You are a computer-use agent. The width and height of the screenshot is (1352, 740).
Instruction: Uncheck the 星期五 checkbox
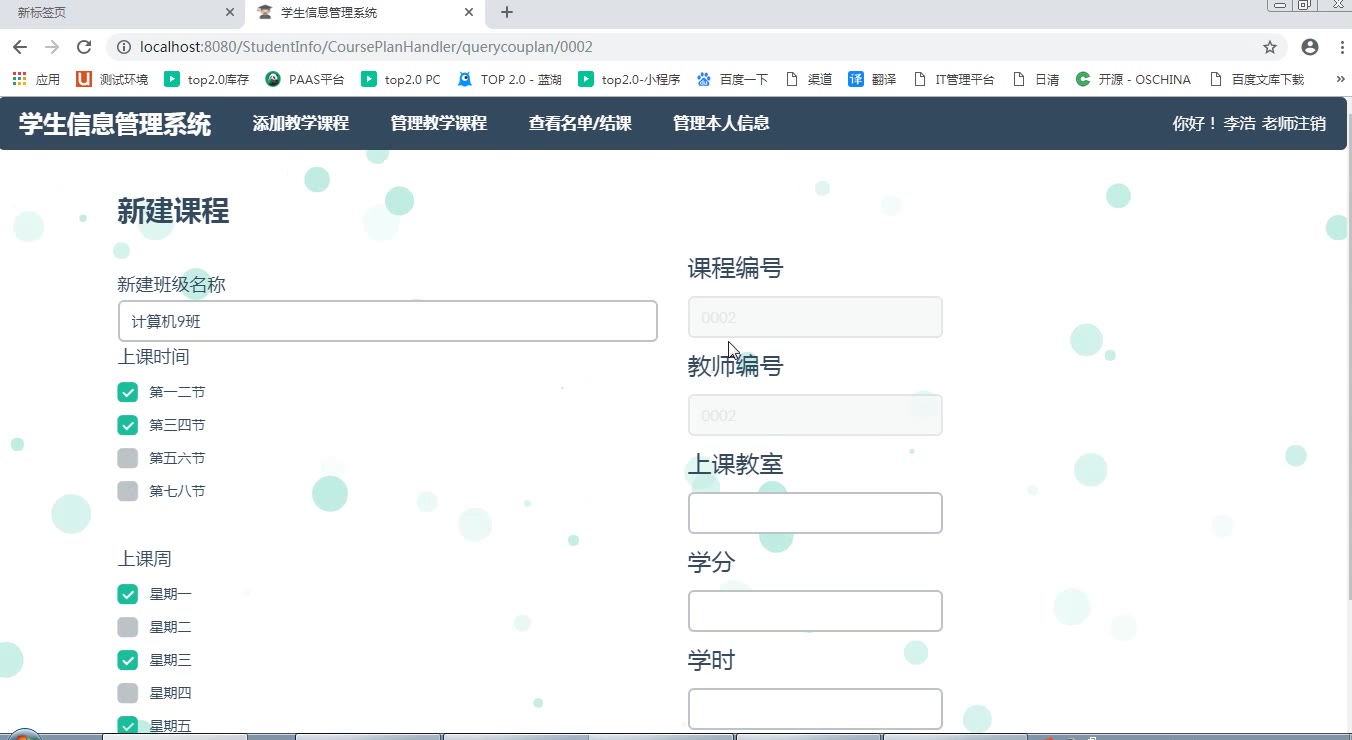coord(127,726)
